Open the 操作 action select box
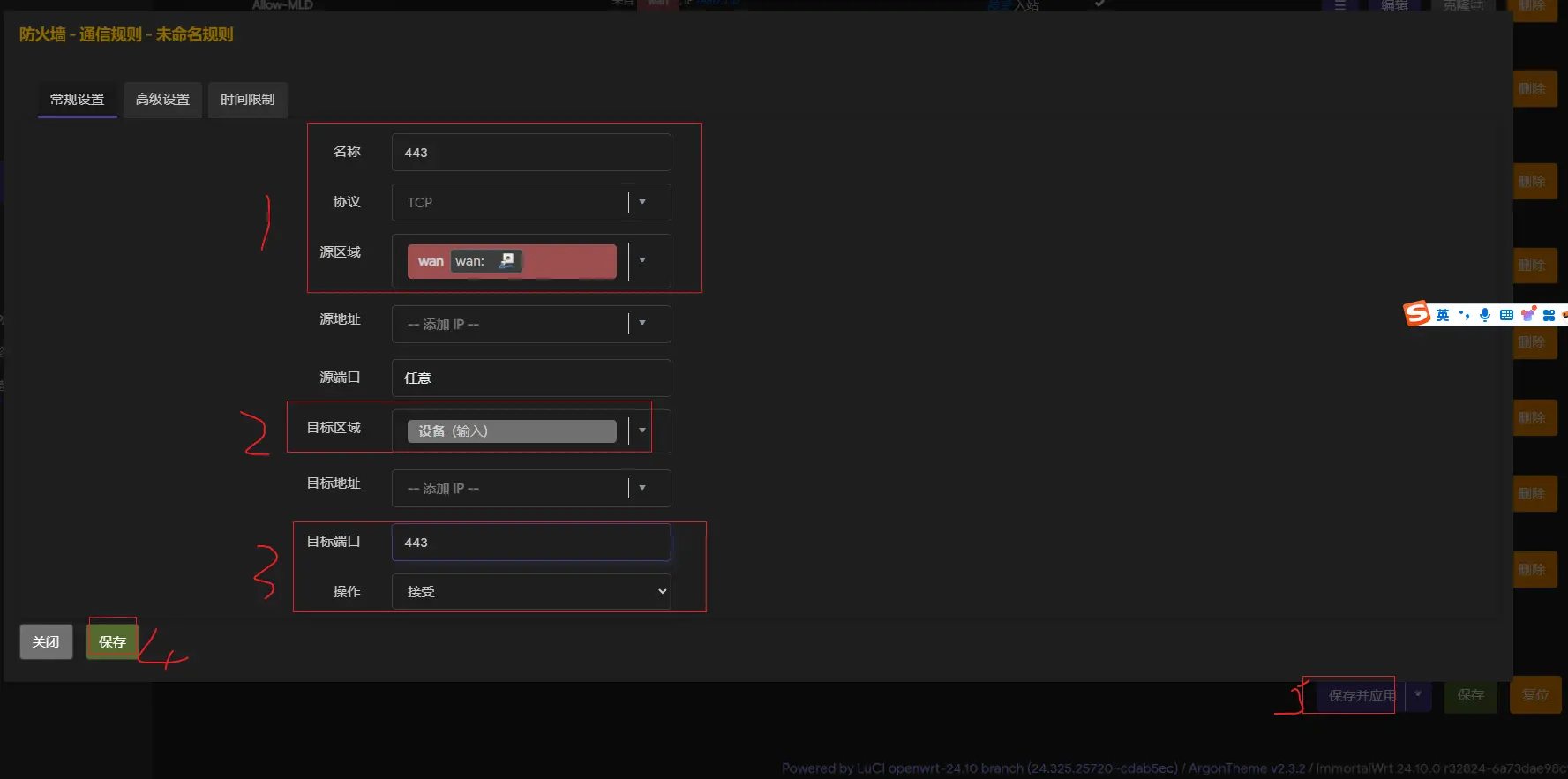The image size is (1568, 779). click(530, 592)
